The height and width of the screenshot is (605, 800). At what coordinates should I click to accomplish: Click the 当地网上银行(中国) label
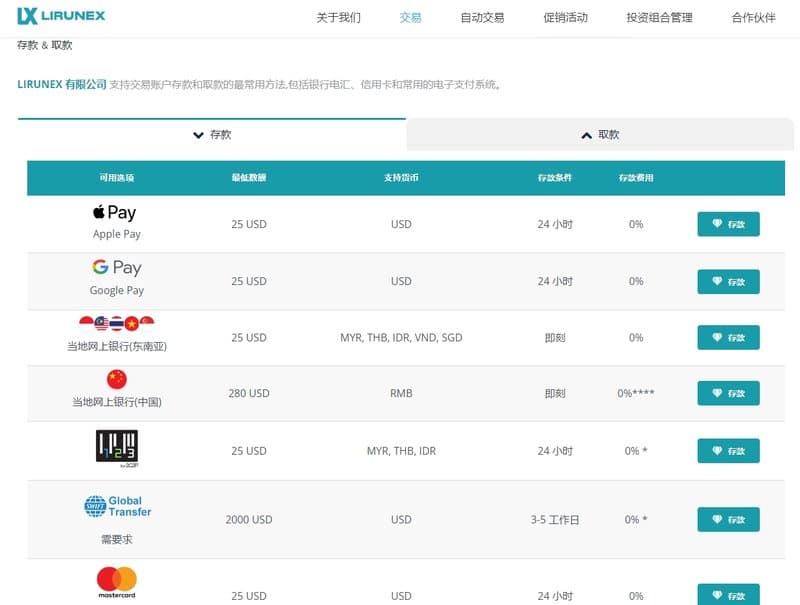[x=117, y=402]
